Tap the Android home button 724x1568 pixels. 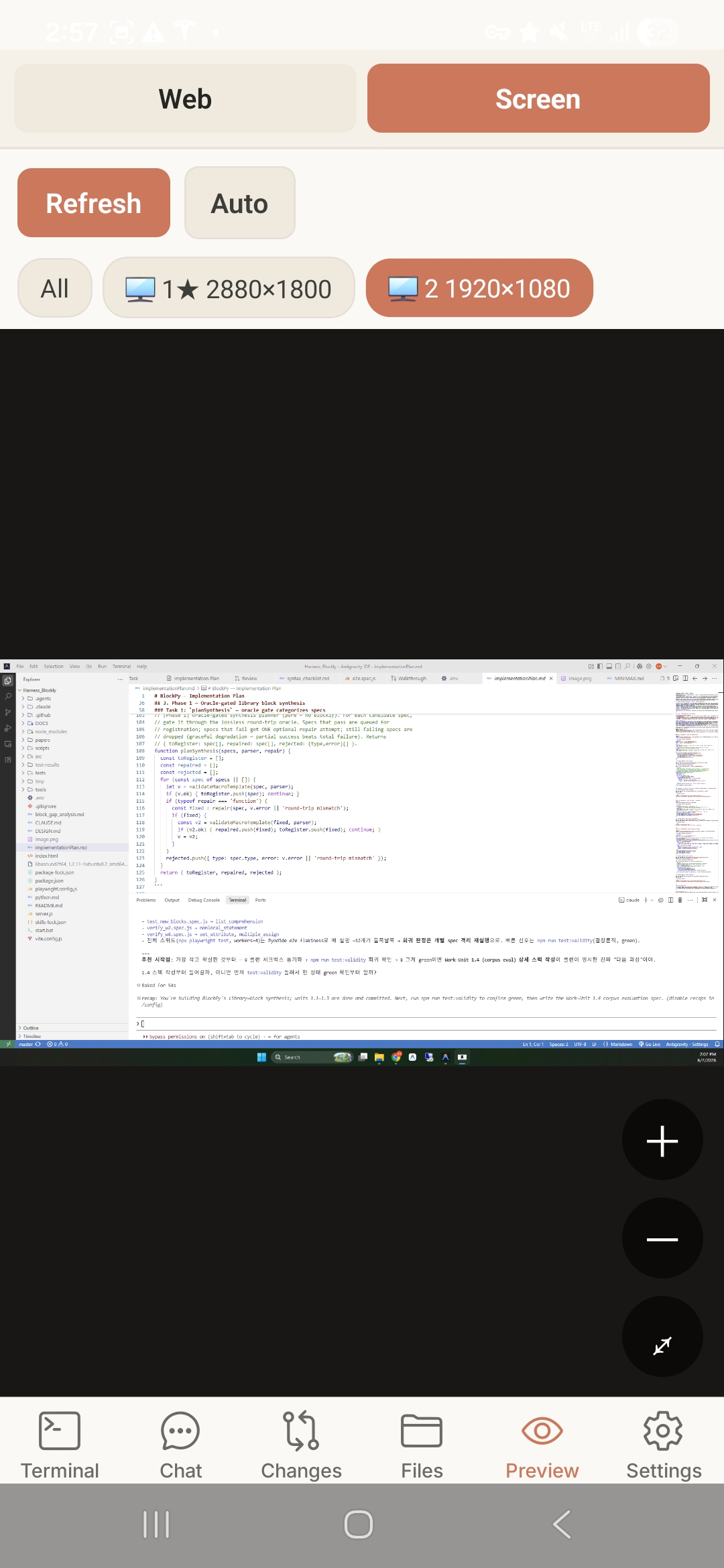[x=359, y=1524]
